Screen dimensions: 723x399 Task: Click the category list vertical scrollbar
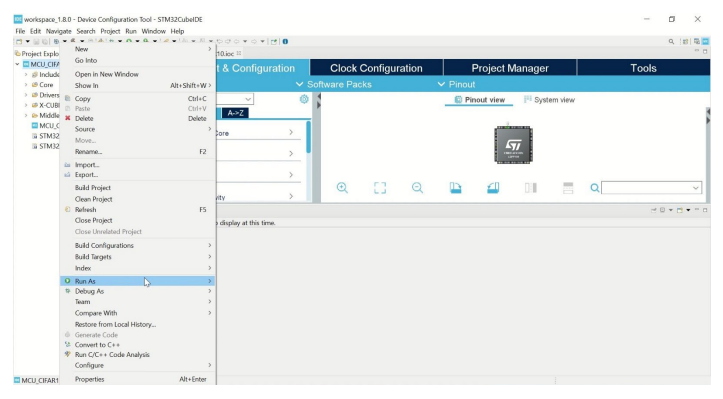(x=308, y=137)
